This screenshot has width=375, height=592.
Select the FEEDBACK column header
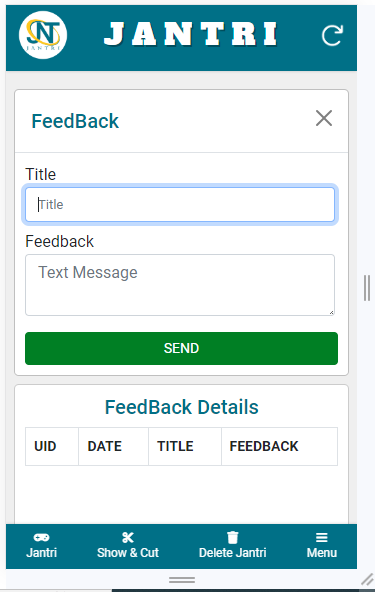click(x=264, y=446)
